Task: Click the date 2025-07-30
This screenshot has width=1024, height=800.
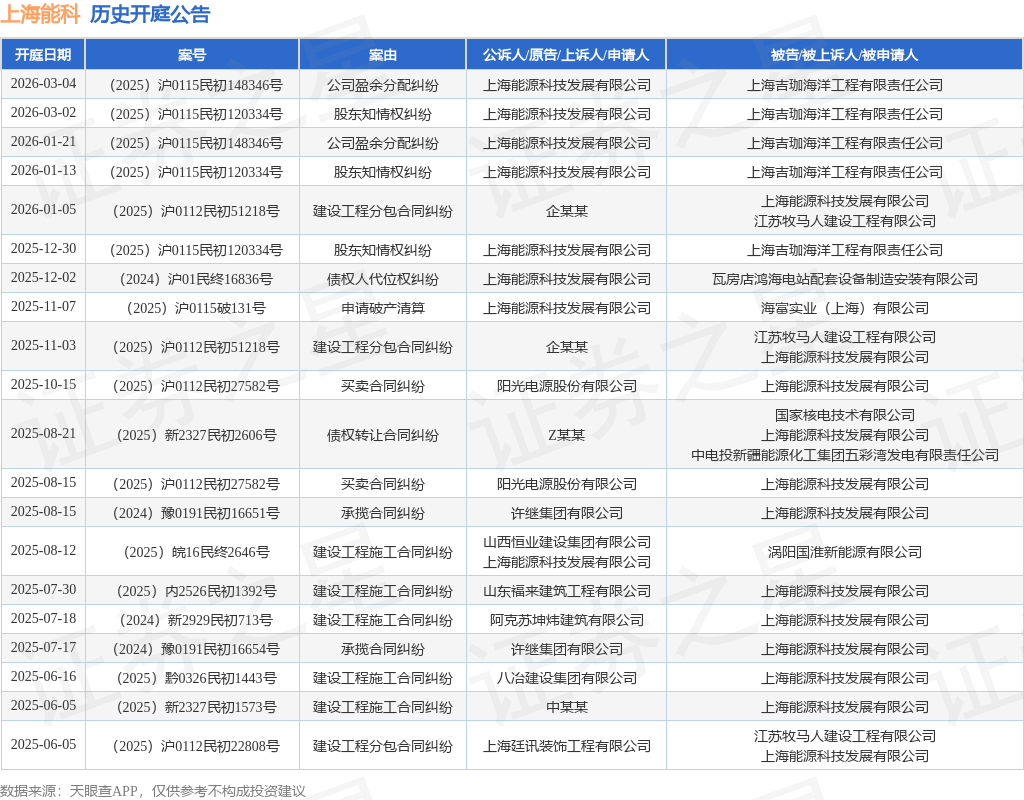Action: point(43,589)
